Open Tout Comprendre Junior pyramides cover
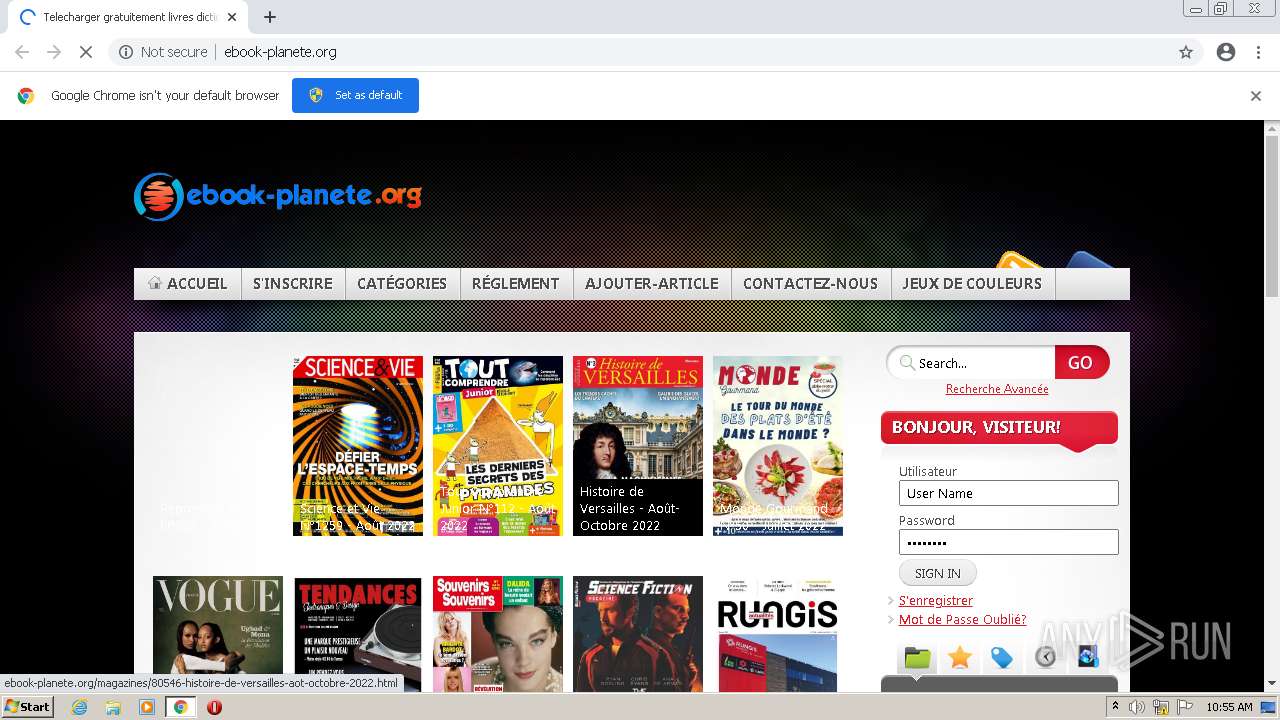Image resolution: width=1280 pixels, height=720 pixels. click(x=498, y=446)
